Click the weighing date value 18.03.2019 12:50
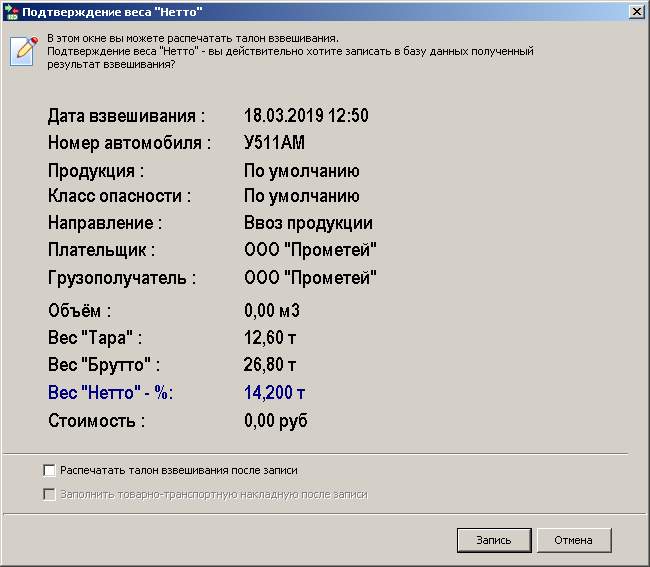 tap(306, 116)
